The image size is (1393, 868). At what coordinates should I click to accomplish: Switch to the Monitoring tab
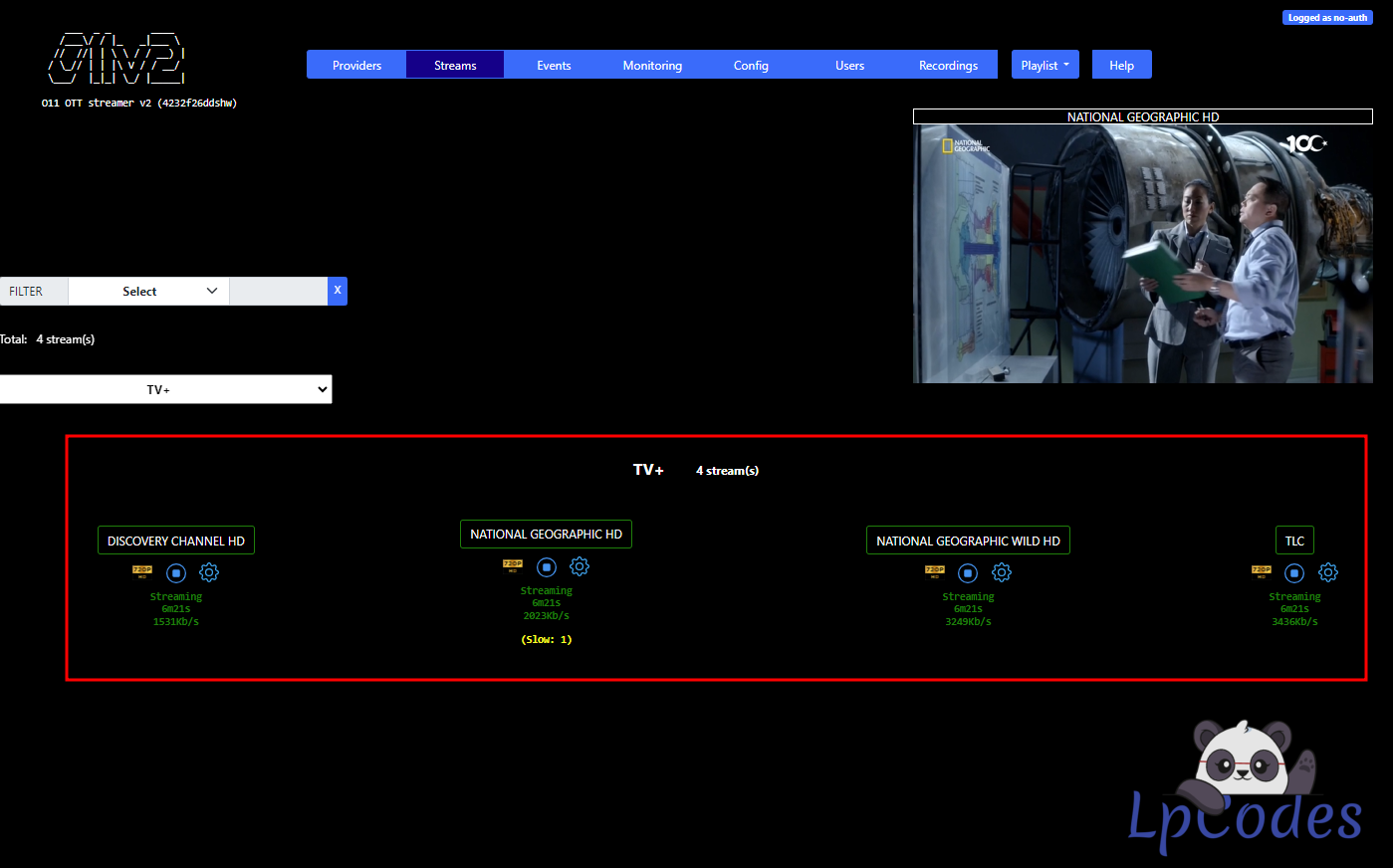coord(651,64)
